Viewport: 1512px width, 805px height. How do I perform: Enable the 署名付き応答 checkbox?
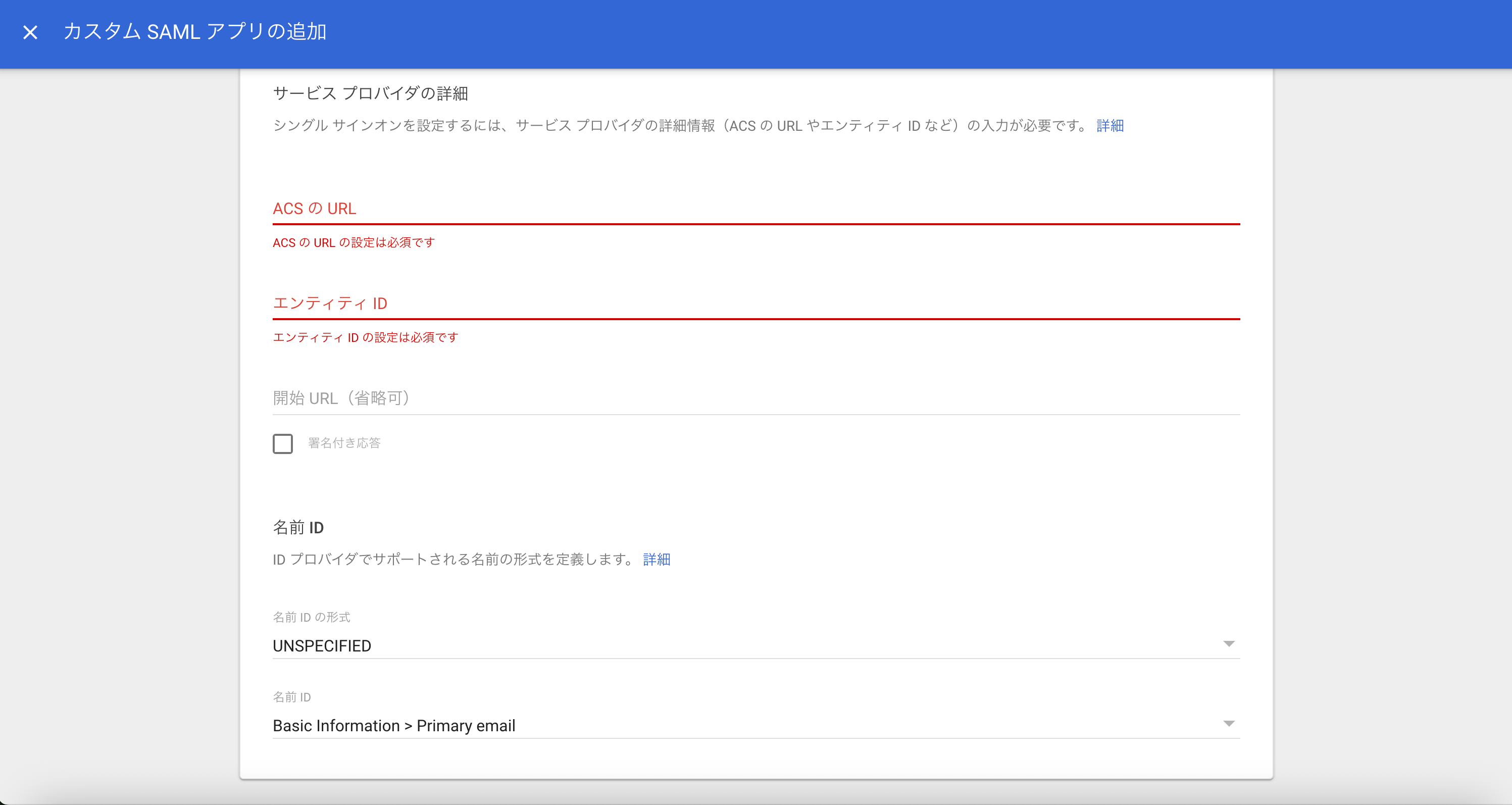(x=282, y=444)
